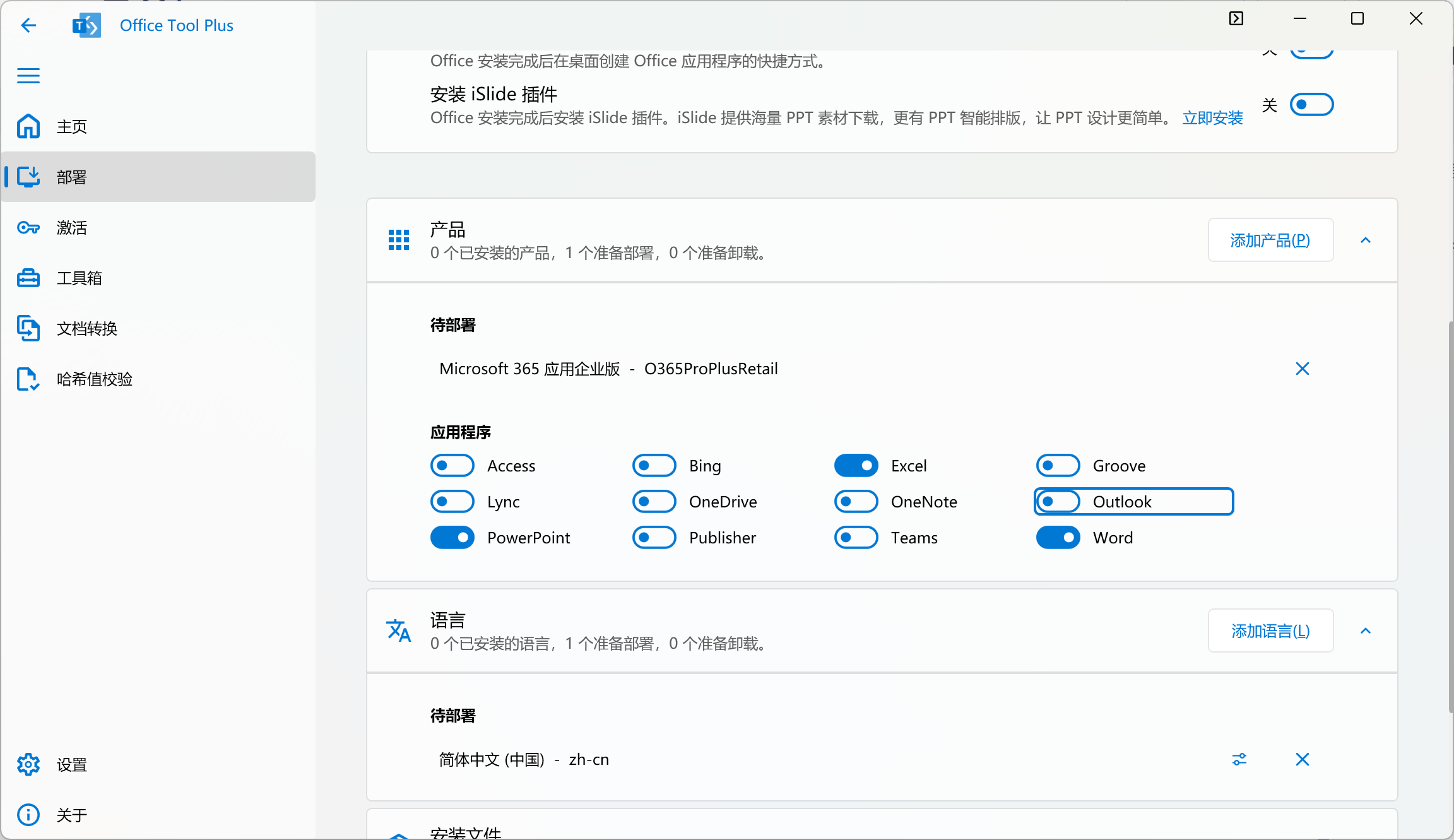Click the settings gear icon
The width and height of the screenshot is (1454, 840).
point(28,764)
